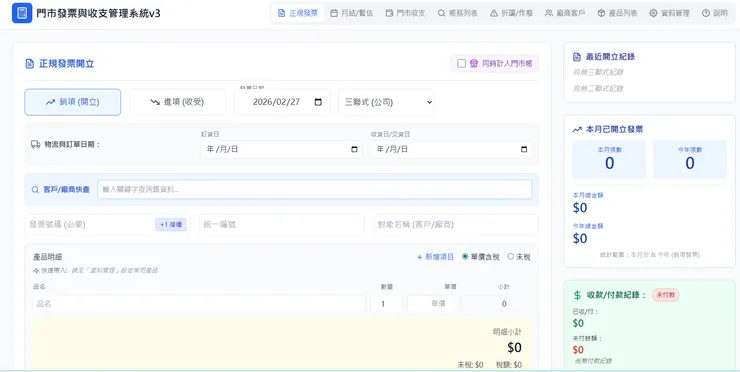Click the 產品明細 section title
Screen dimensions: 740x372
tap(48, 257)
